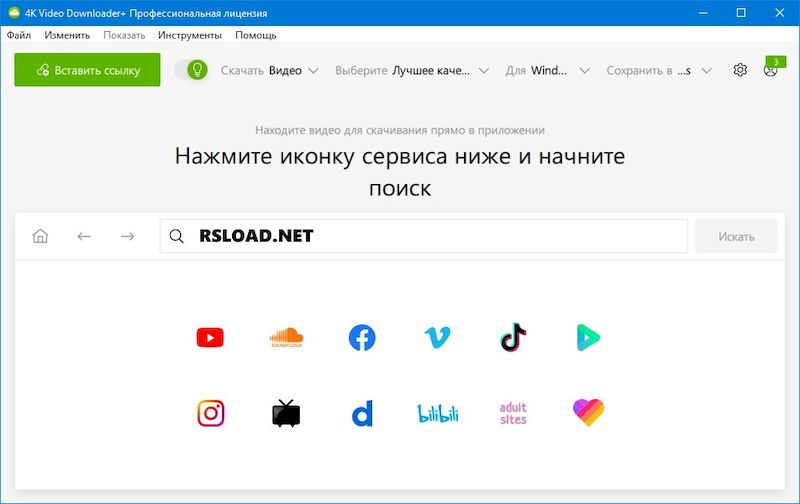This screenshot has height=504, width=800.
Task: Open bilibili service icon
Action: 438,413
